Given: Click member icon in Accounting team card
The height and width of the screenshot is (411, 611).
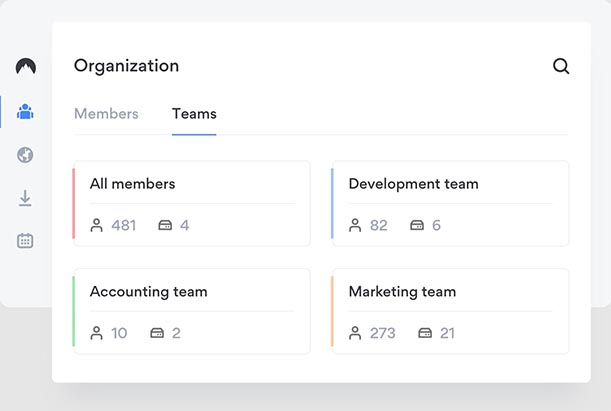Looking at the screenshot, I should tap(97, 333).
